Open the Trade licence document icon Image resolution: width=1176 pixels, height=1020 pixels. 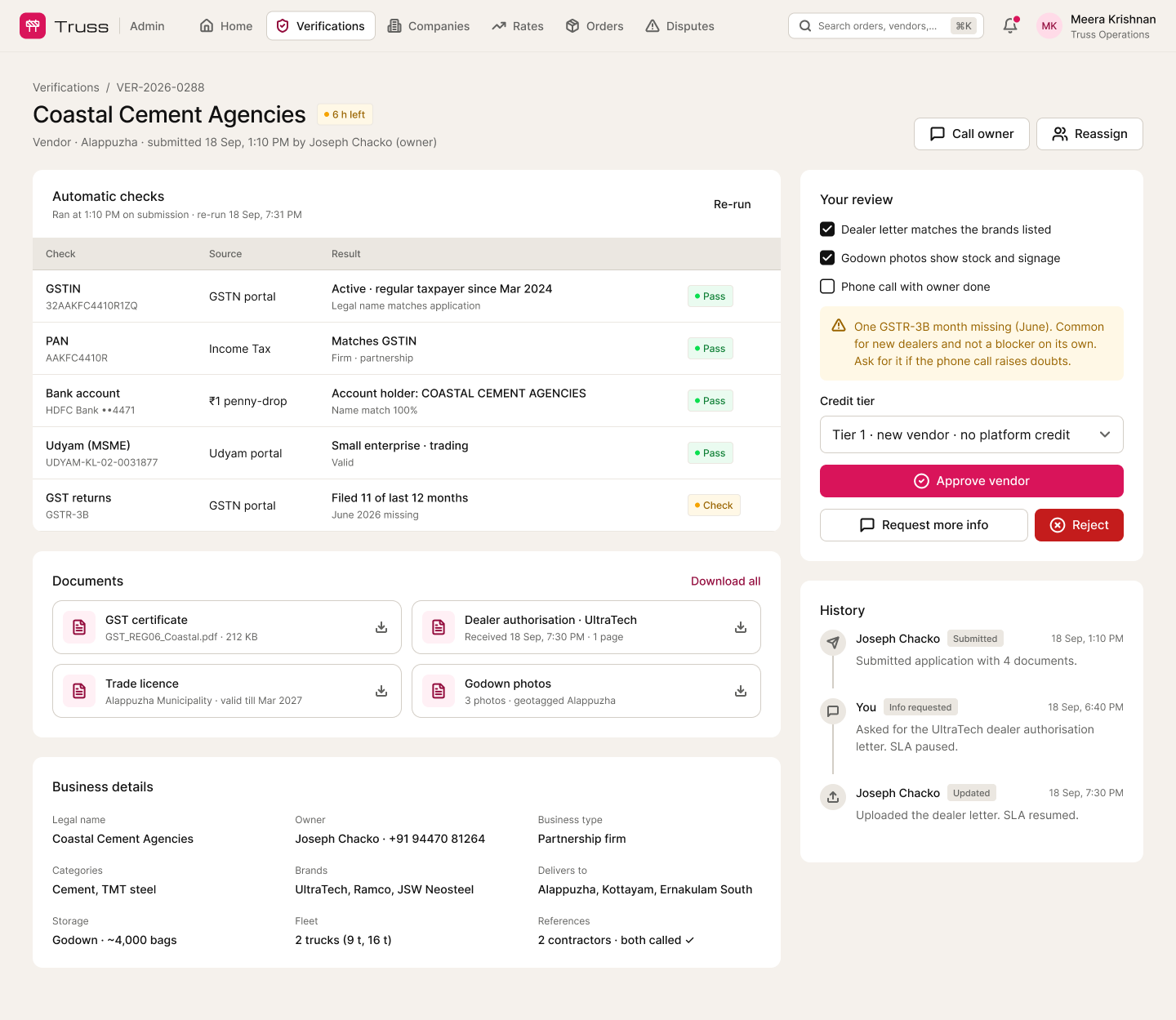[x=79, y=691]
